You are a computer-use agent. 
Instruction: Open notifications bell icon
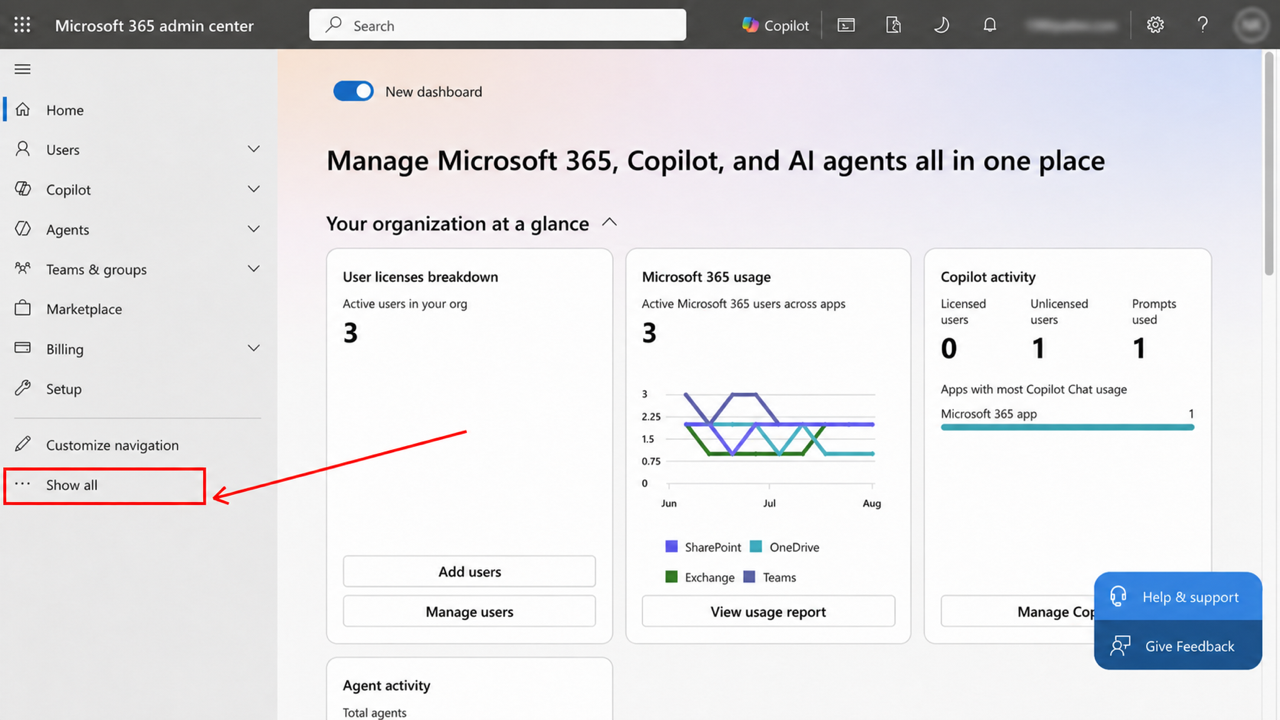[990, 25]
